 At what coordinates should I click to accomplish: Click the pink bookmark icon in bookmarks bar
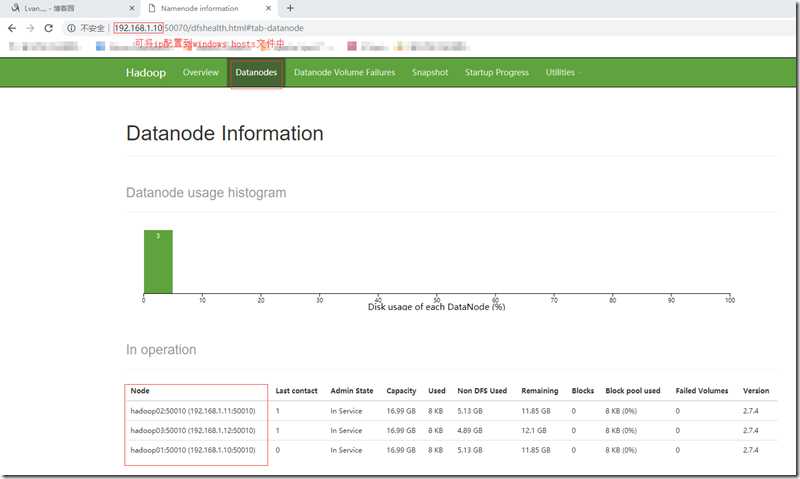coord(352,46)
